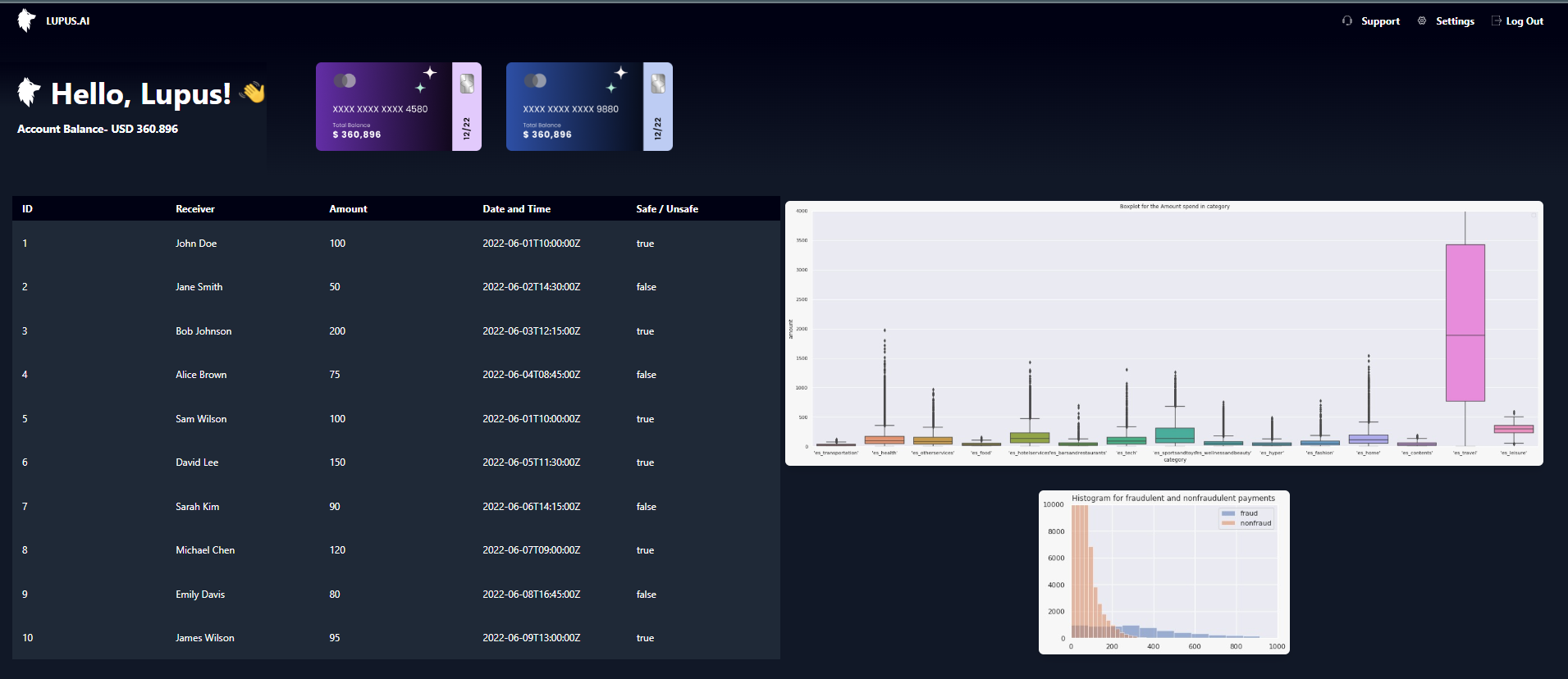This screenshot has height=679, width=1568.
Task: Click receiver Sam Wilson
Action: (201, 419)
